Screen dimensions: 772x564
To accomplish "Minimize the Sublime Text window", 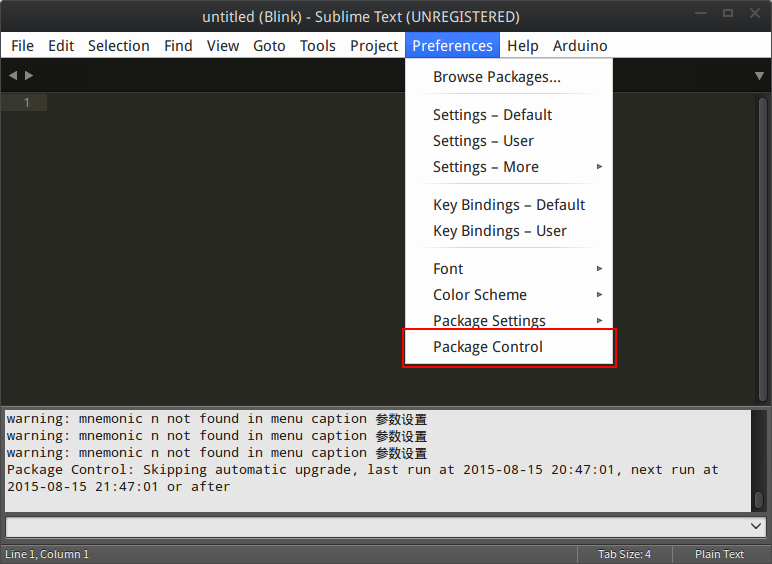I will coord(701,13).
